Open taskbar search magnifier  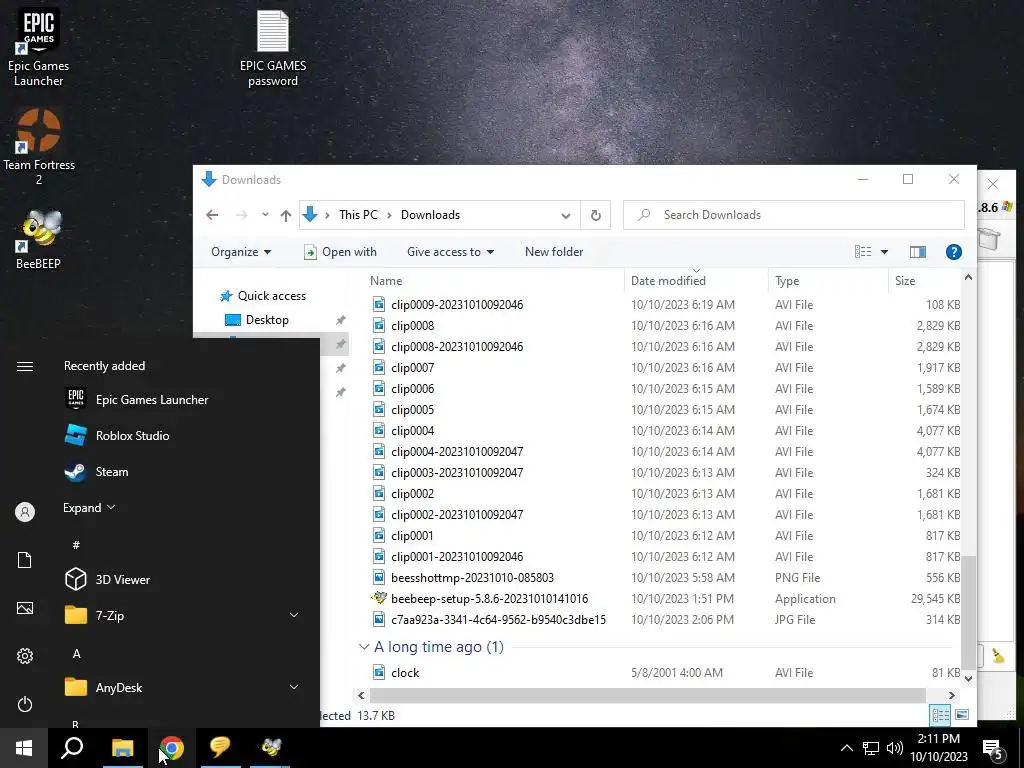click(72, 748)
